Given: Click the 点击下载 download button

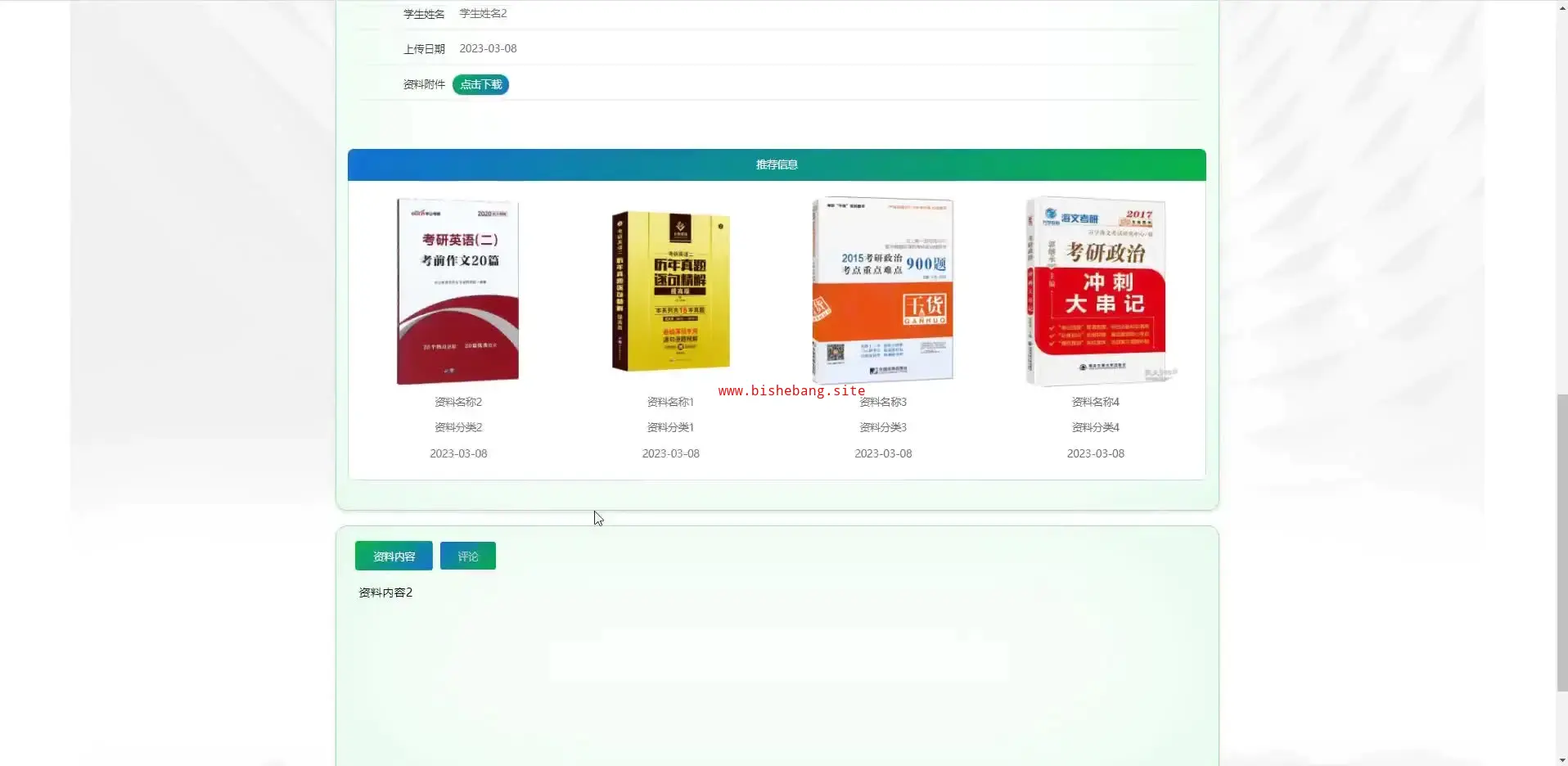Looking at the screenshot, I should (x=480, y=84).
